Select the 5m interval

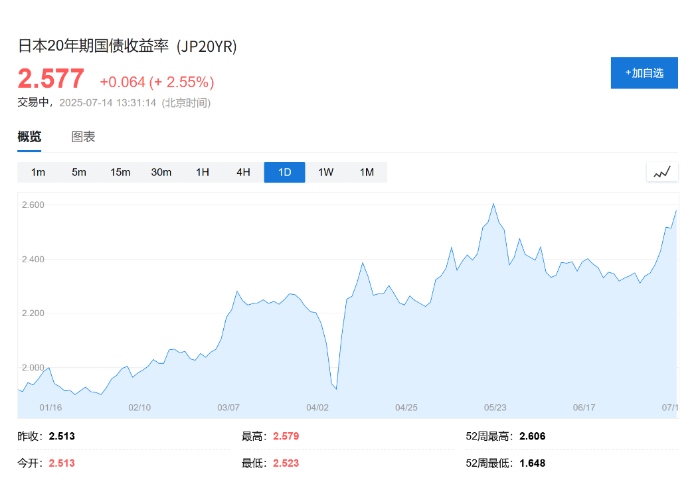click(79, 172)
